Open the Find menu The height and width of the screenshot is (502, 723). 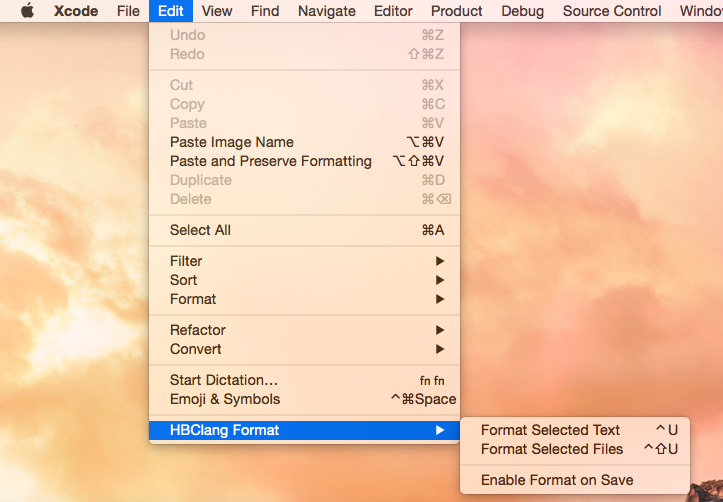click(265, 11)
